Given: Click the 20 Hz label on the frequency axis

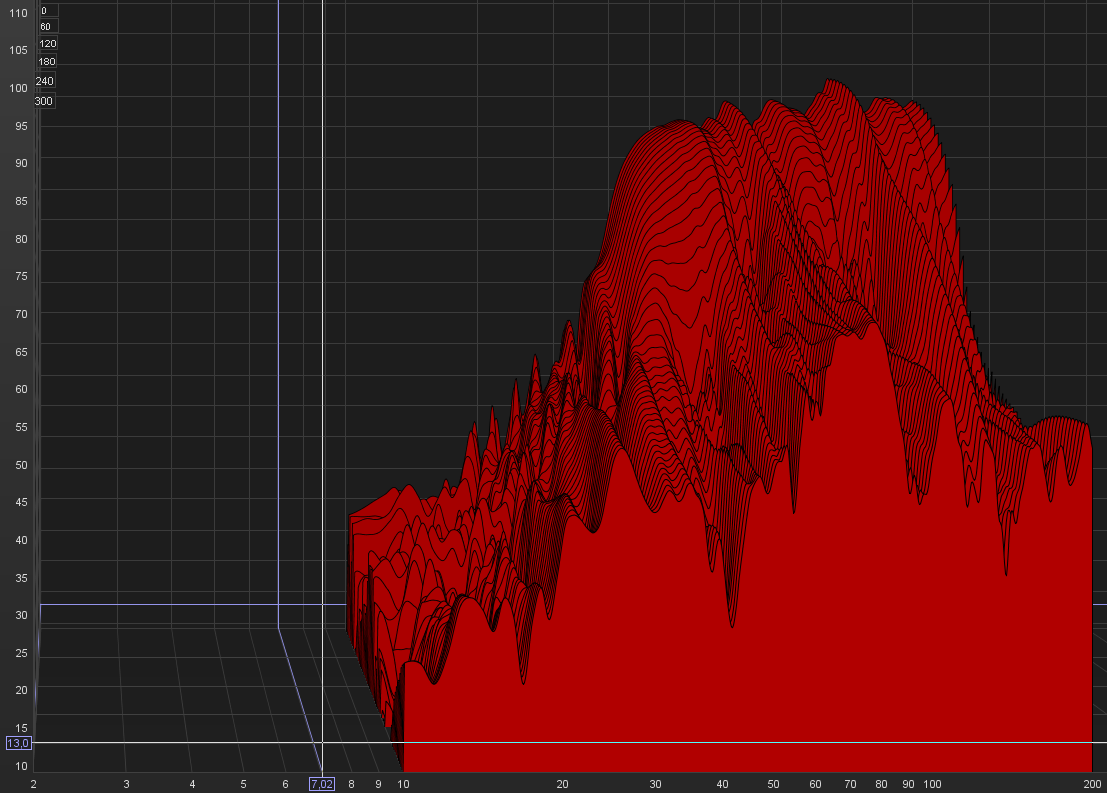Looking at the screenshot, I should click(x=562, y=784).
